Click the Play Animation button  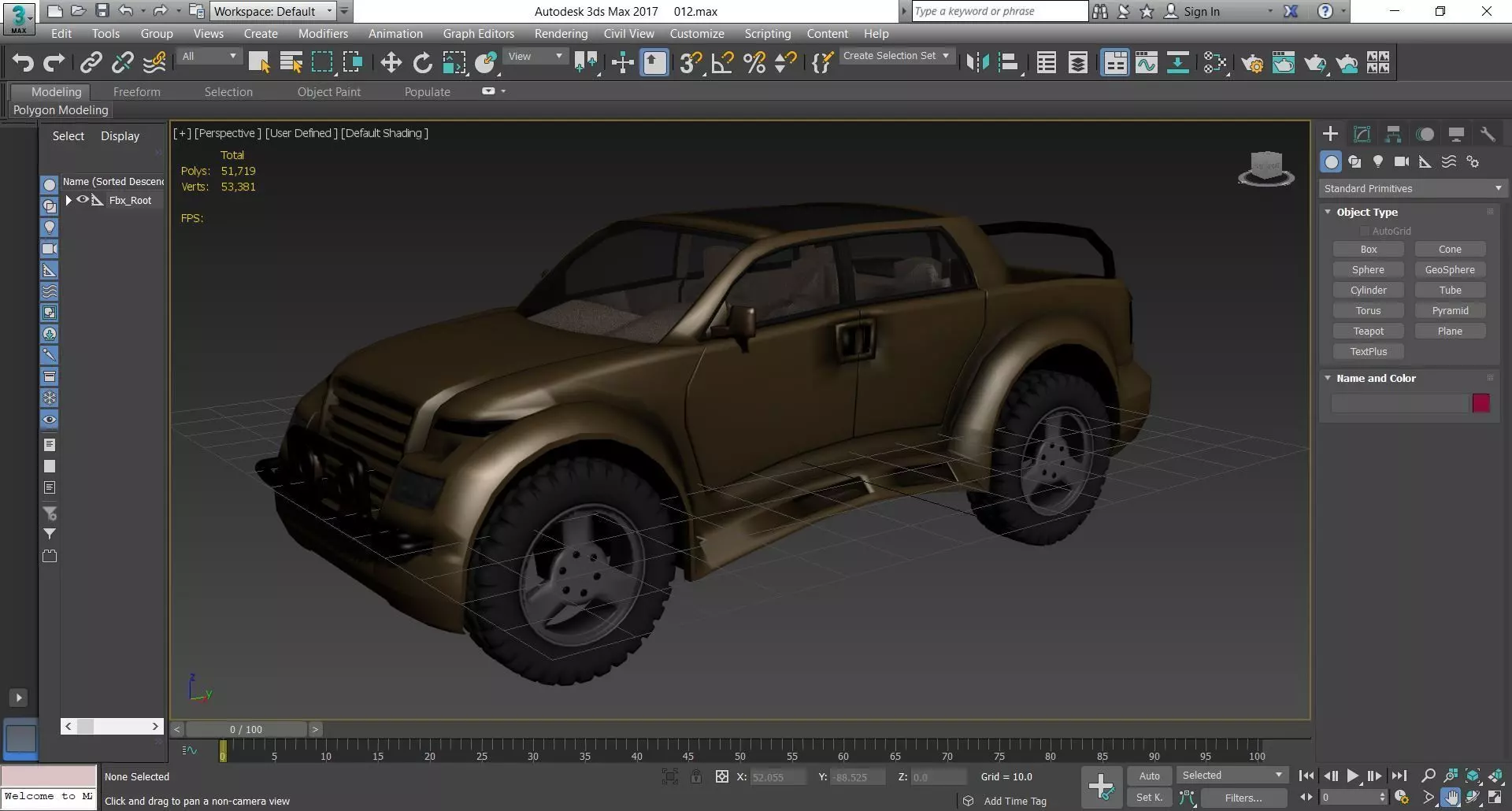coord(1352,776)
